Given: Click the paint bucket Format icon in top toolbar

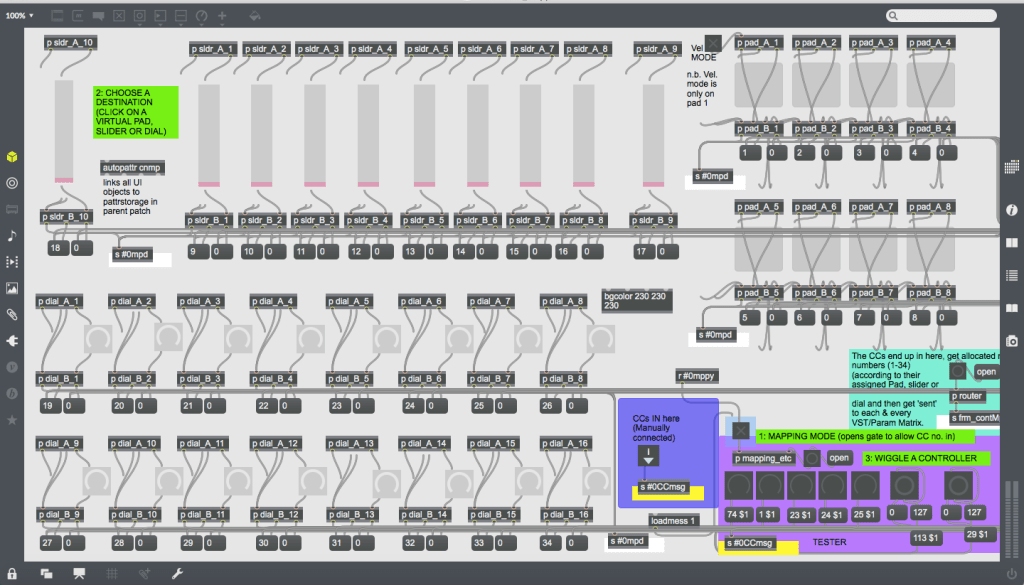Looking at the screenshot, I should point(255,16).
